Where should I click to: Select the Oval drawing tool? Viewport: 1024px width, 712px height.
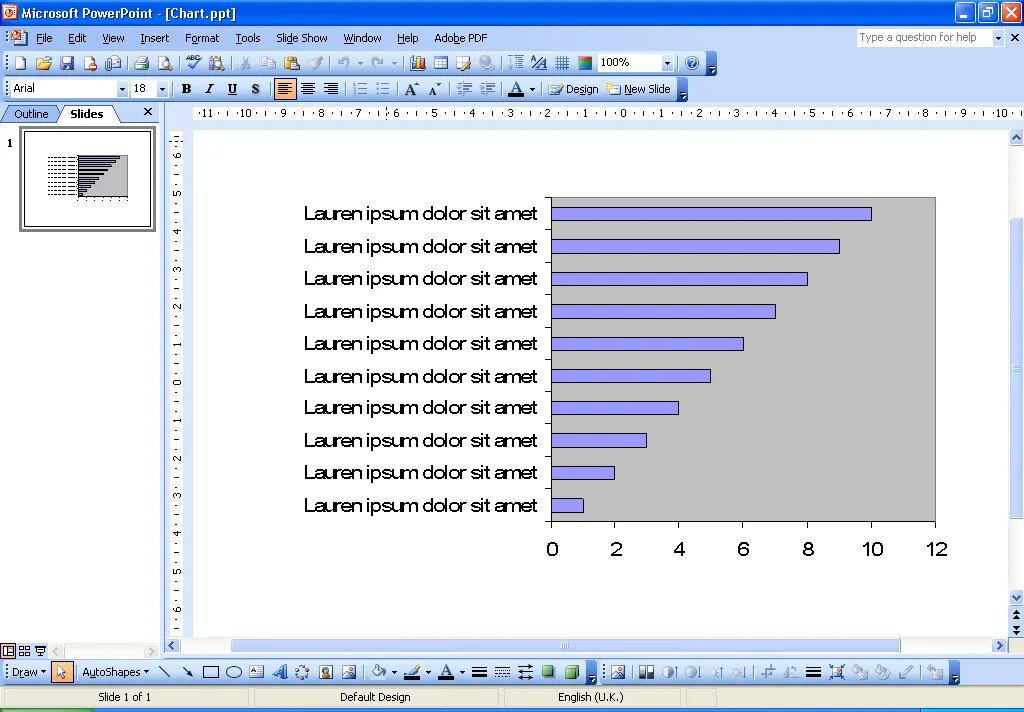click(234, 672)
